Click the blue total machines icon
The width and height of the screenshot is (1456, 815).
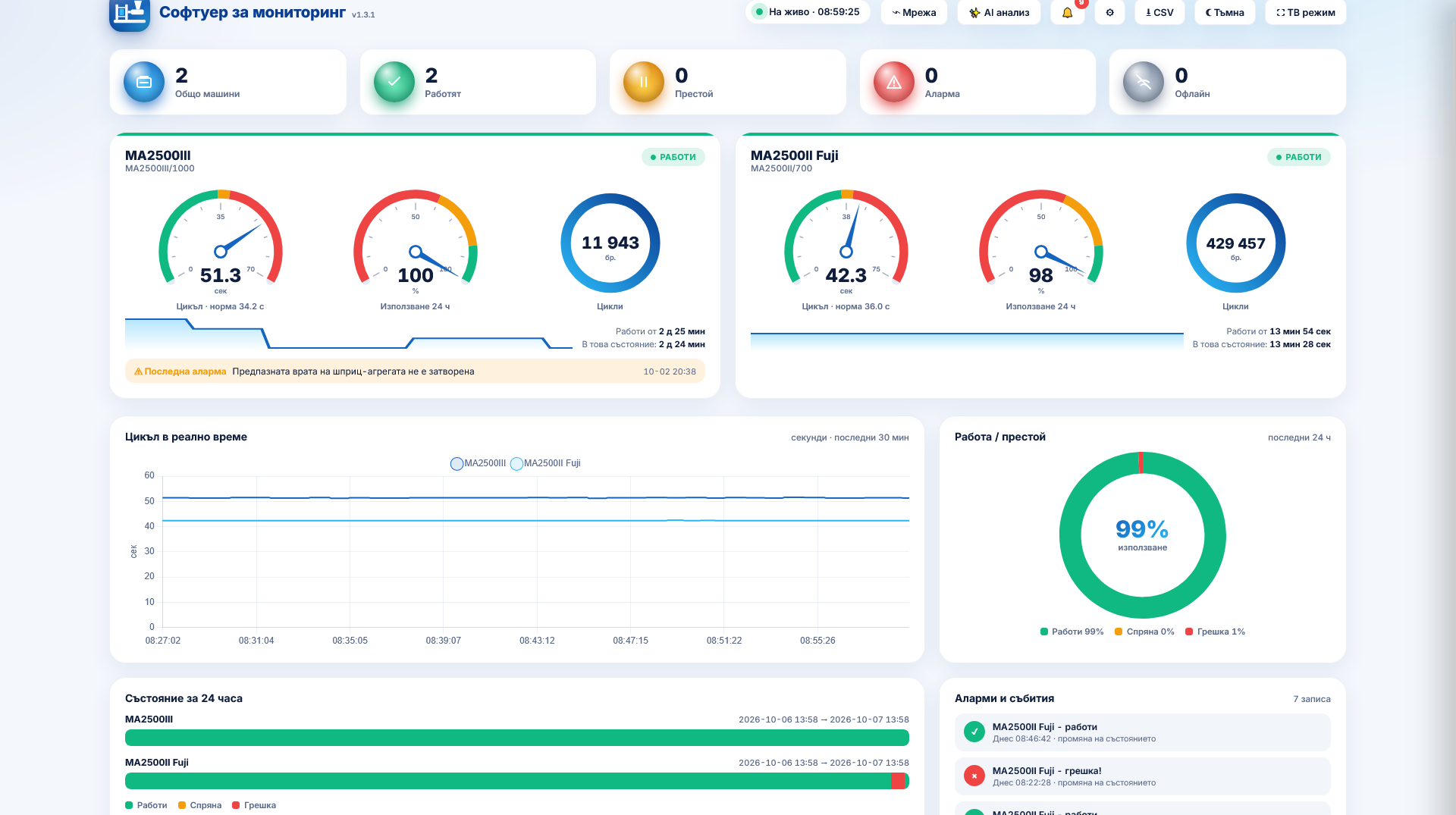tap(144, 82)
